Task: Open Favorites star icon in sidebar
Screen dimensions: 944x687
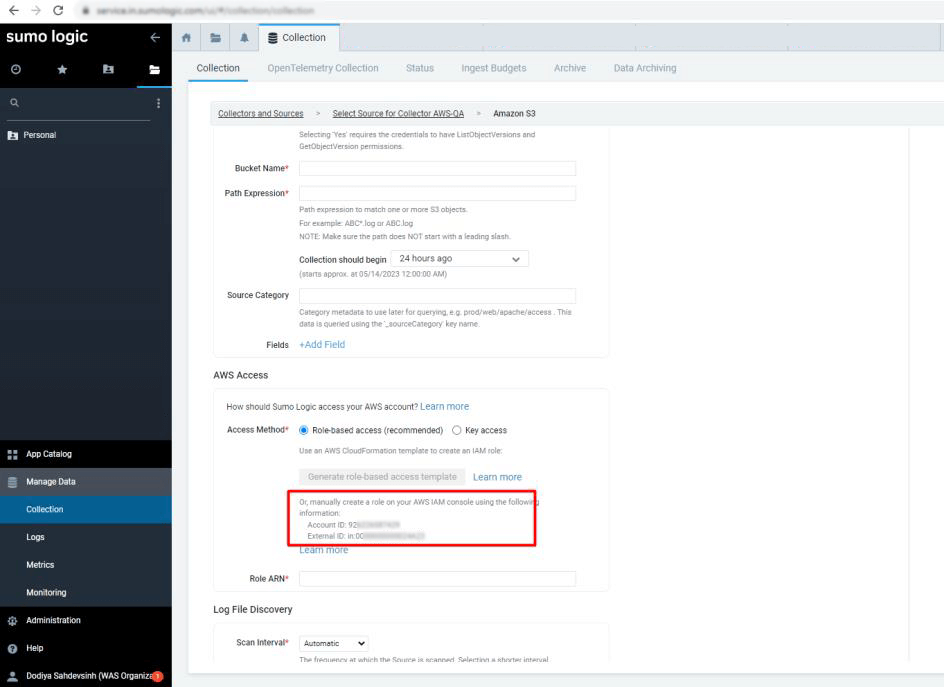Action: [62, 69]
